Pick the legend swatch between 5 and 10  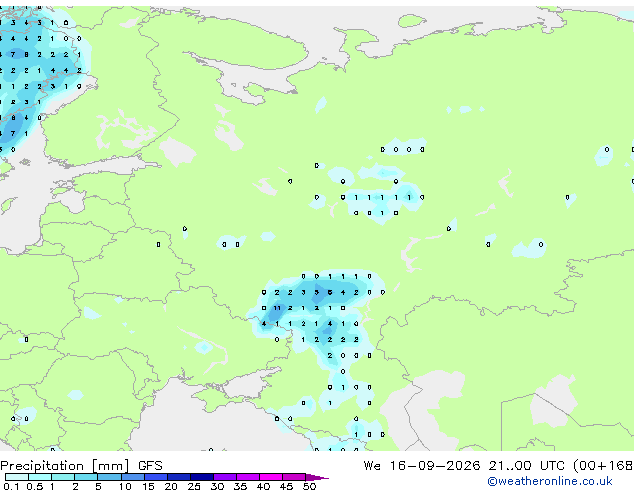tap(109, 477)
